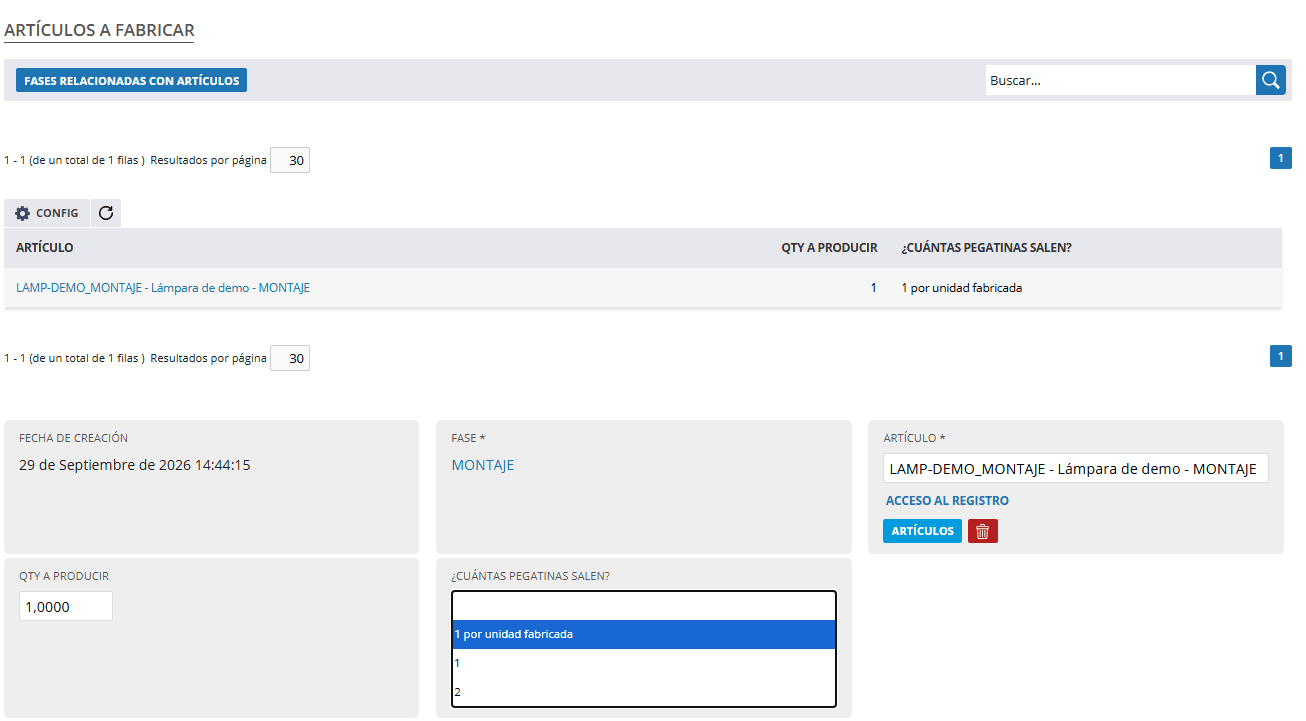Delete the article with the red trash icon
The width and height of the screenshot is (1306, 721).
pyautogui.click(x=983, y=531)
